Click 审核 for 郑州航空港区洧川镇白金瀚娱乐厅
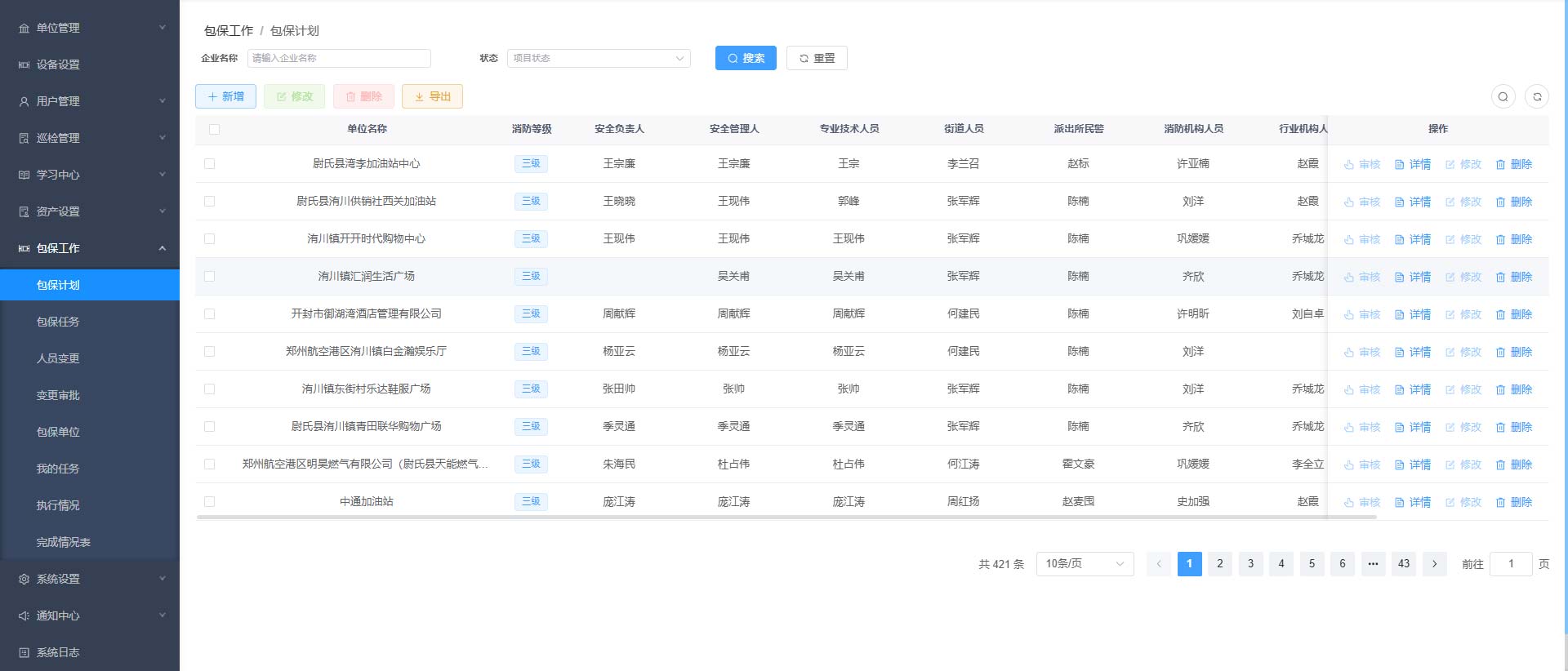 click(1362, 353)
